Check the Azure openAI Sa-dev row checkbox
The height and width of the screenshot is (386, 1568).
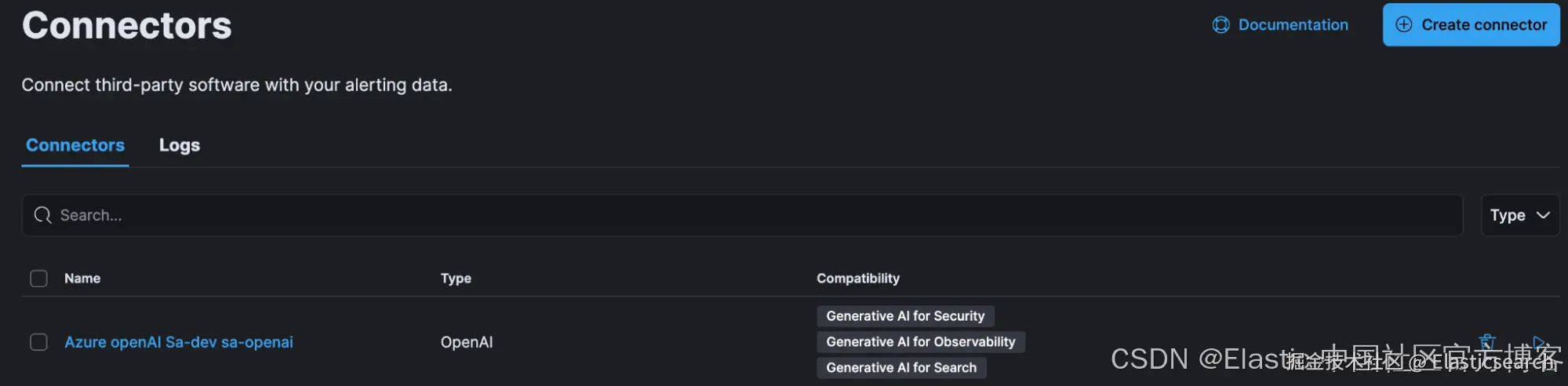click(38, 342)
